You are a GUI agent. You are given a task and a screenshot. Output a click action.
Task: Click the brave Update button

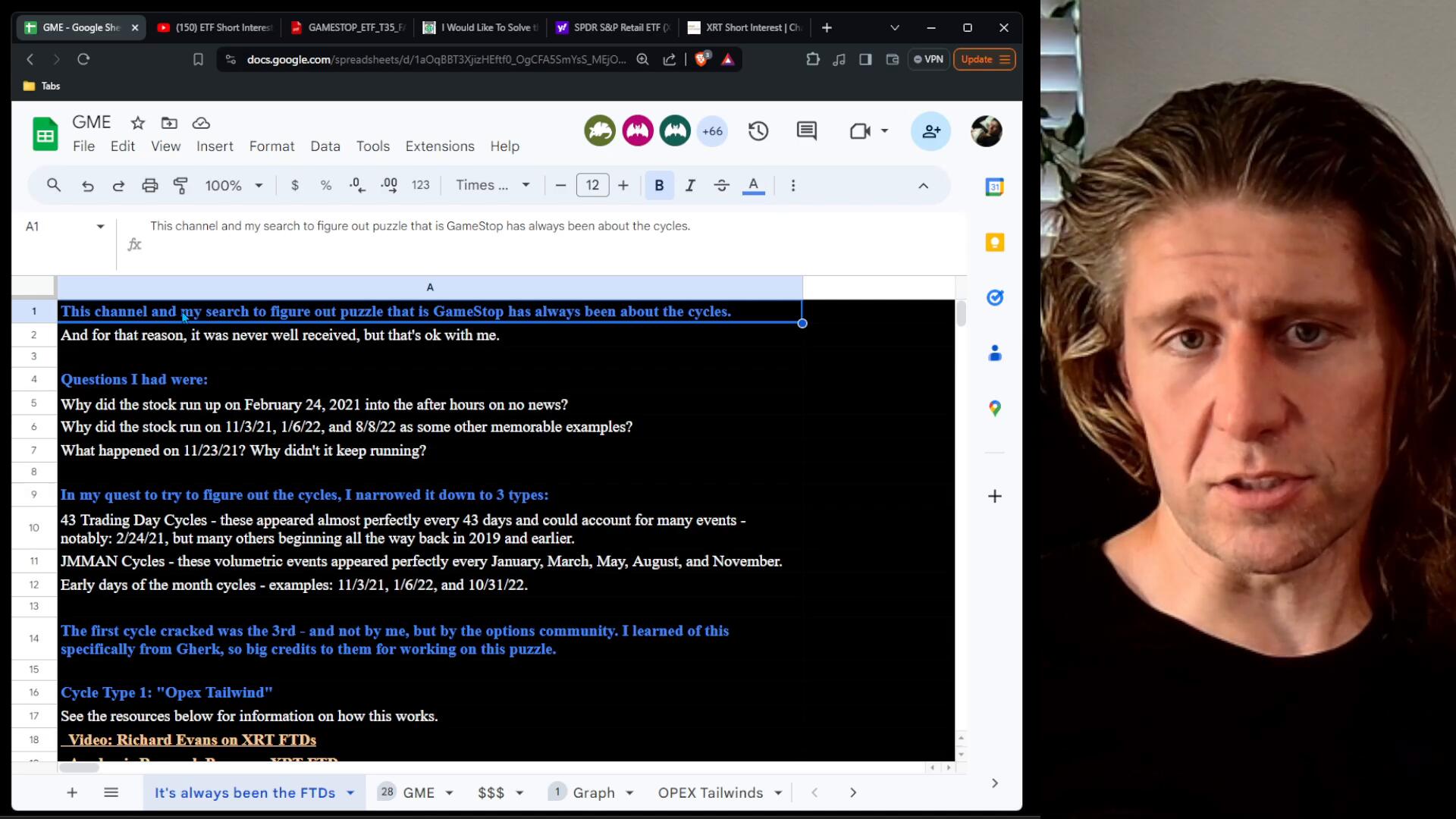(984, 59)
